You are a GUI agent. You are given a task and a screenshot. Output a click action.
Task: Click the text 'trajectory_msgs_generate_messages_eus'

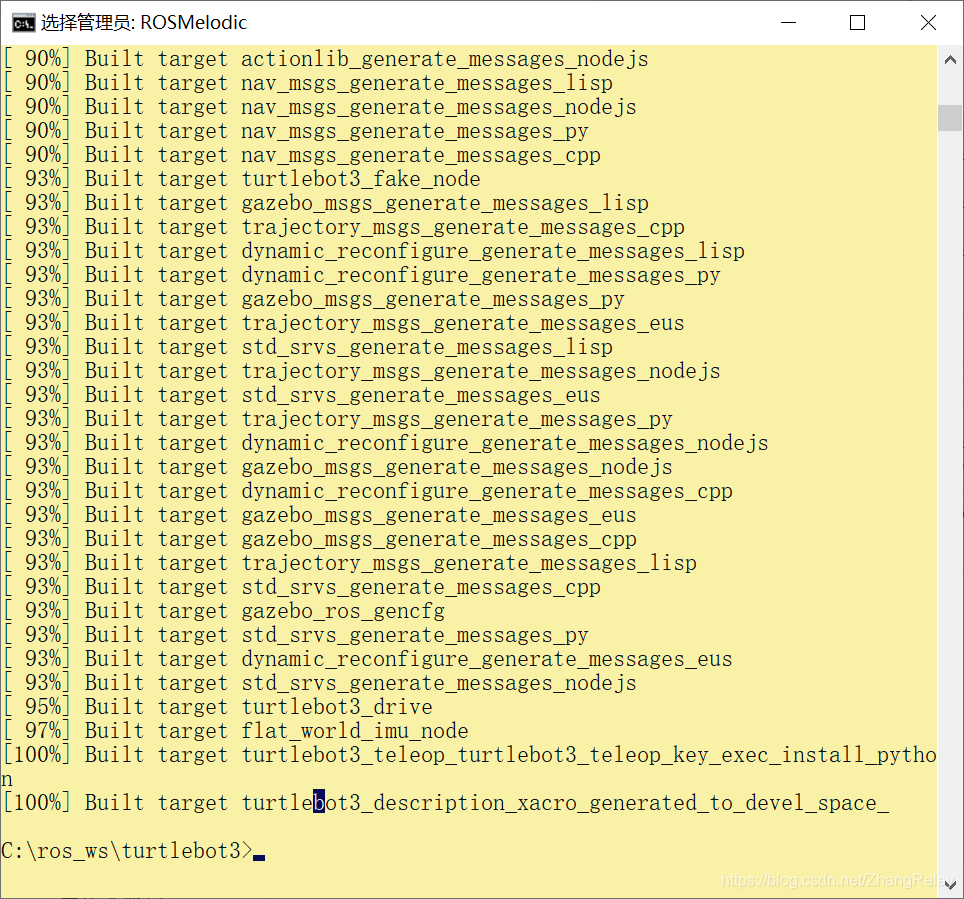tap(462, 323)
